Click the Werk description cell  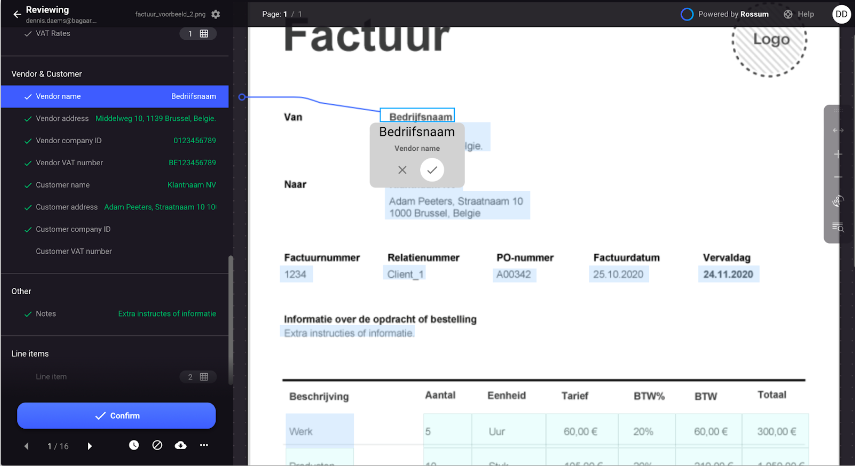click(x=320, y=431)
